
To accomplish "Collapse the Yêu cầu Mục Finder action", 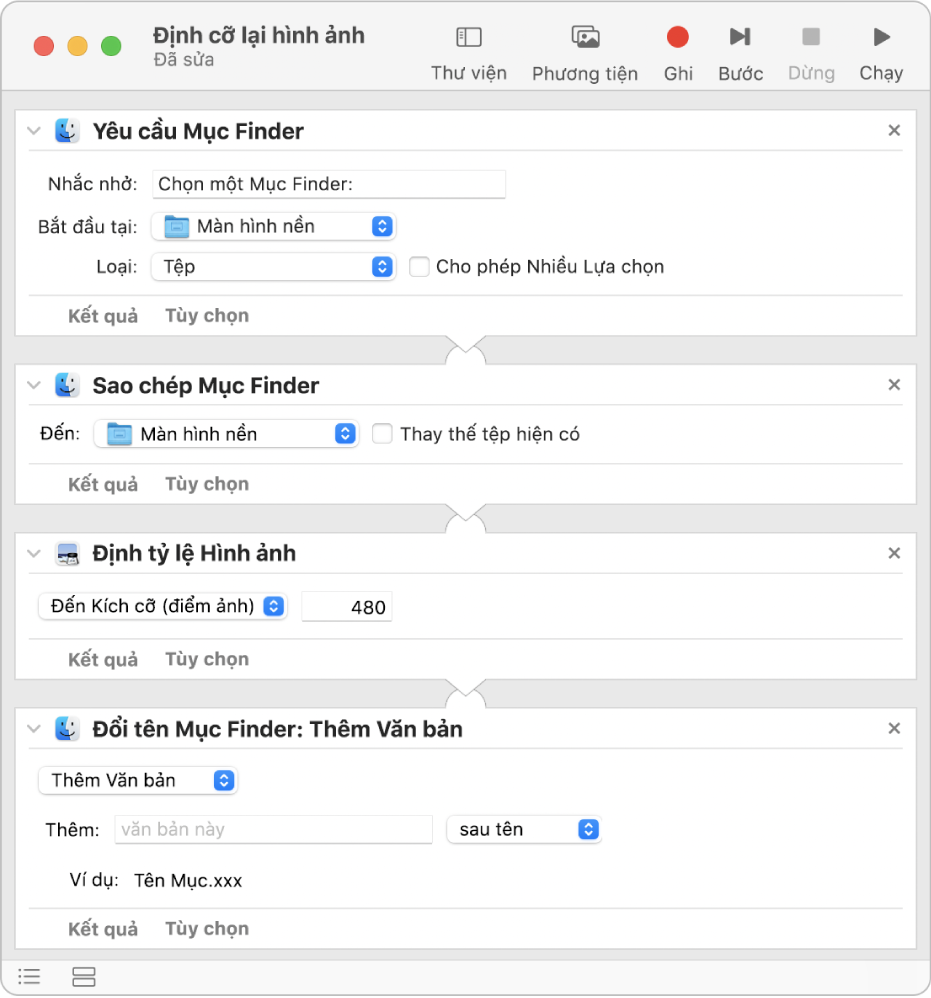I will [34, 131].
